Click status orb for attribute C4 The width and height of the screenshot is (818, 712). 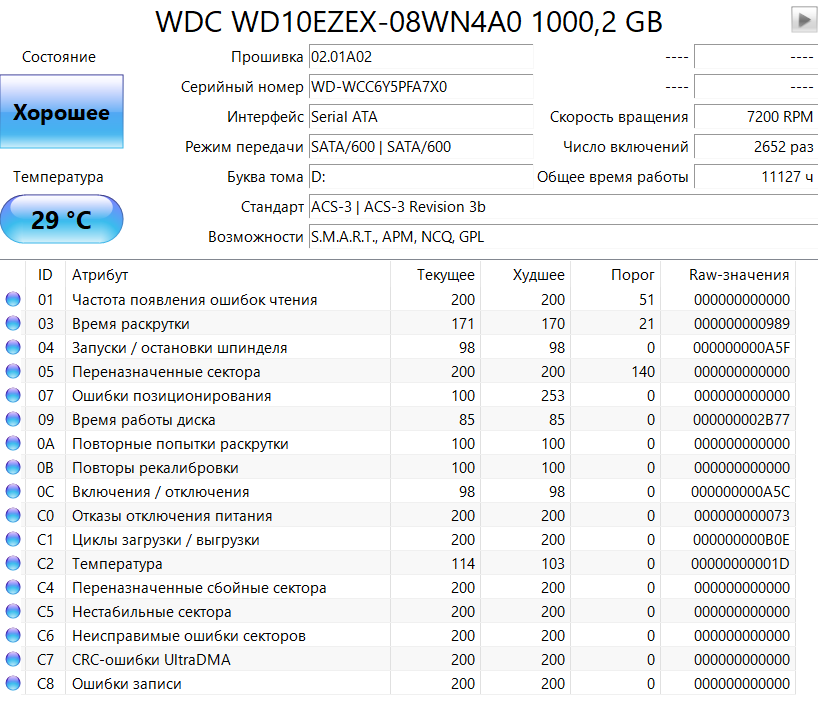(x=13, y=587)
